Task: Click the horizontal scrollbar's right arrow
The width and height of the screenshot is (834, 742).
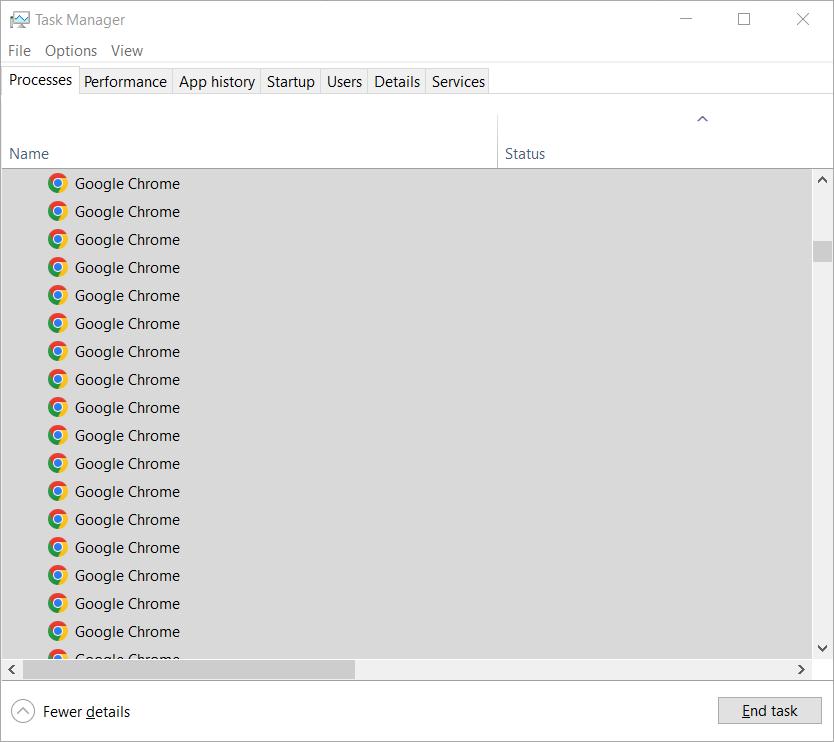Action: click(x=801, y=669)
